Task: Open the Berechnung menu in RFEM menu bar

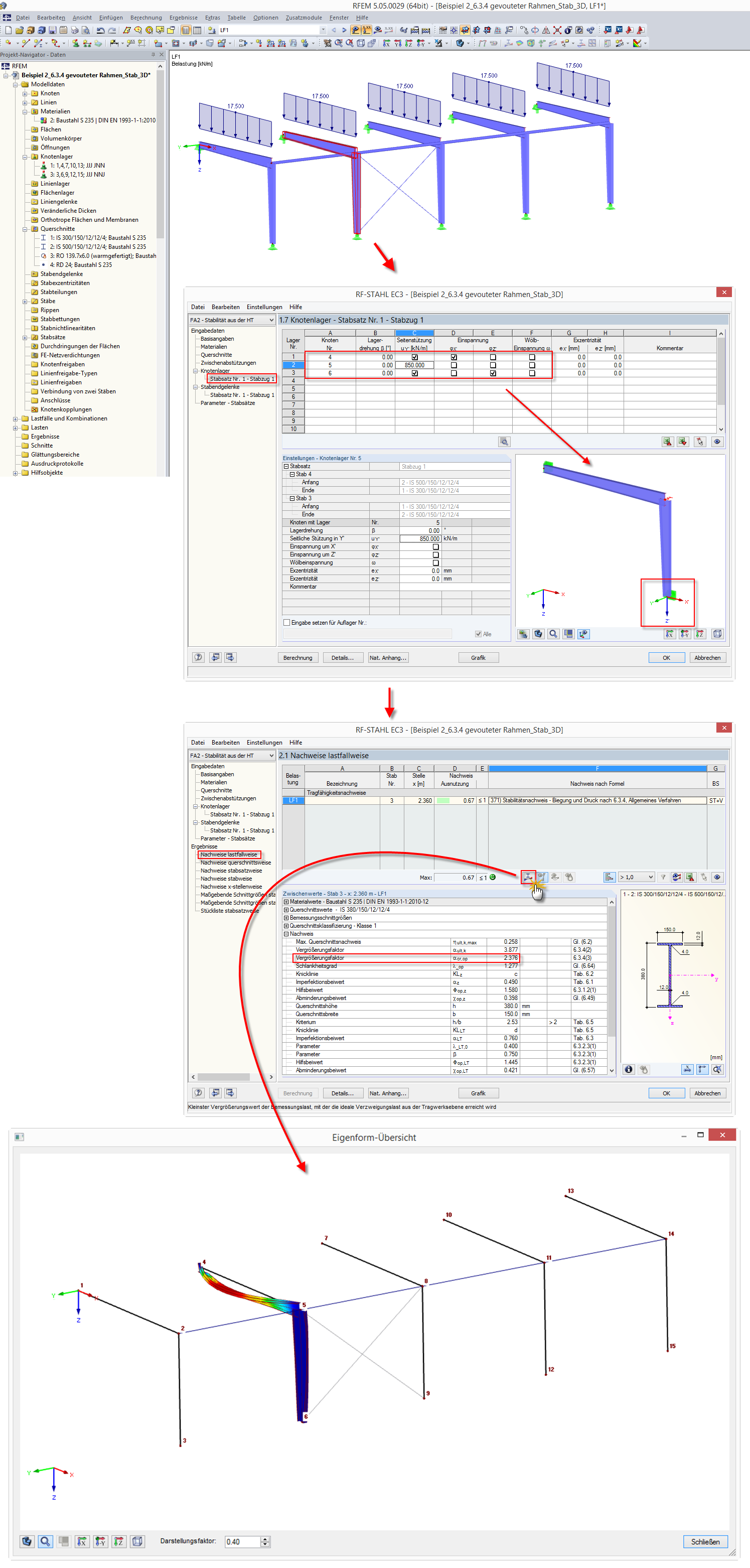Action: pos(146,18)
